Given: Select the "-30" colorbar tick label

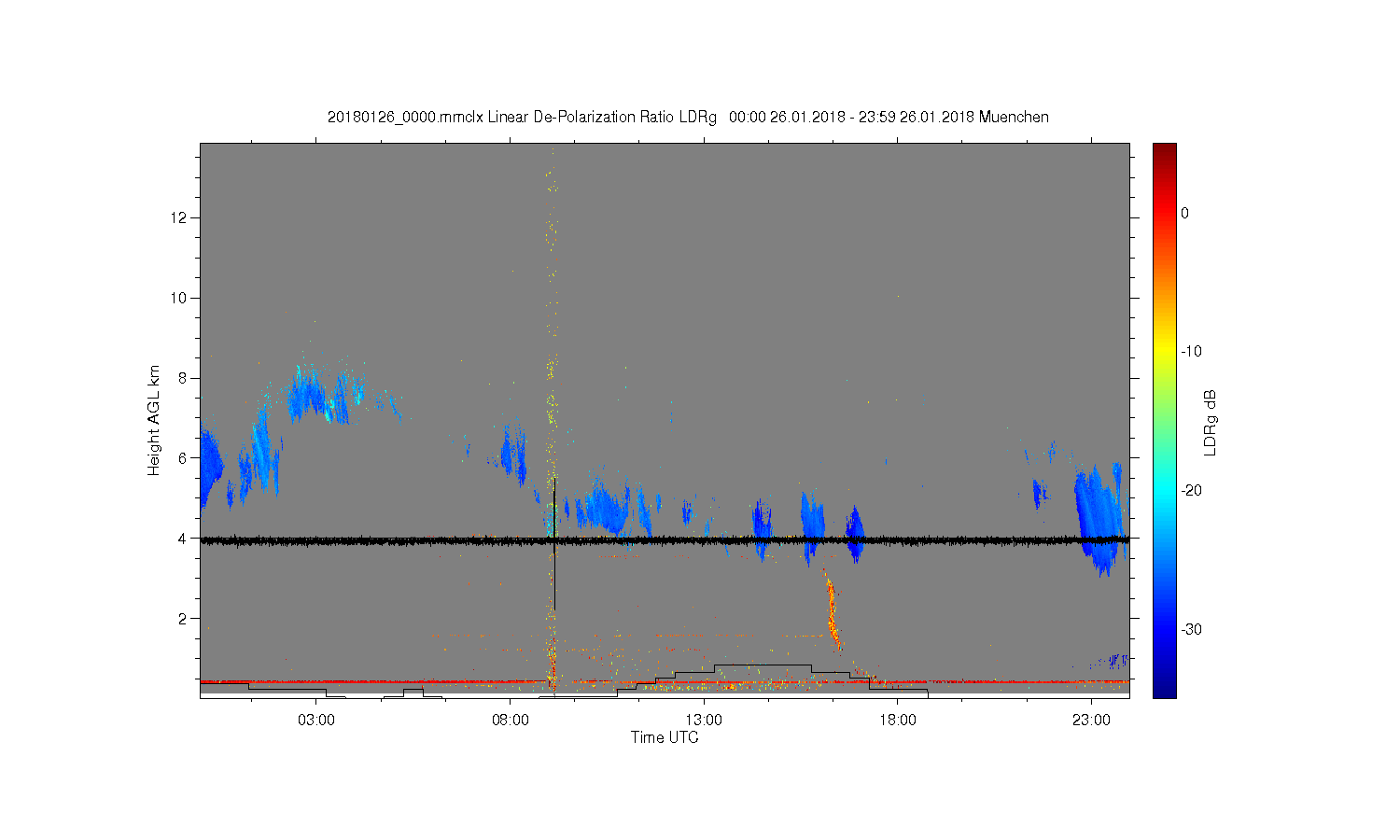Looking at the screenshot, I should (1190, 630).
